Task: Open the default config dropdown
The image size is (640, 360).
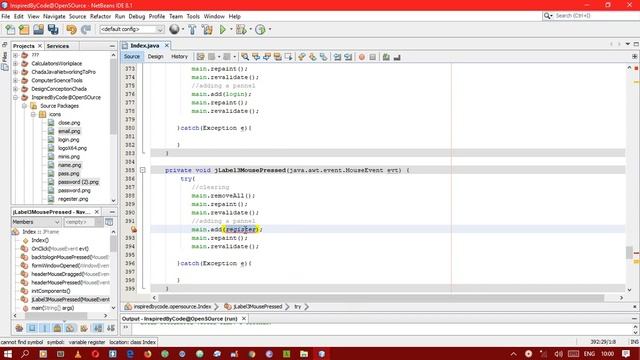Action: [131, 29]
